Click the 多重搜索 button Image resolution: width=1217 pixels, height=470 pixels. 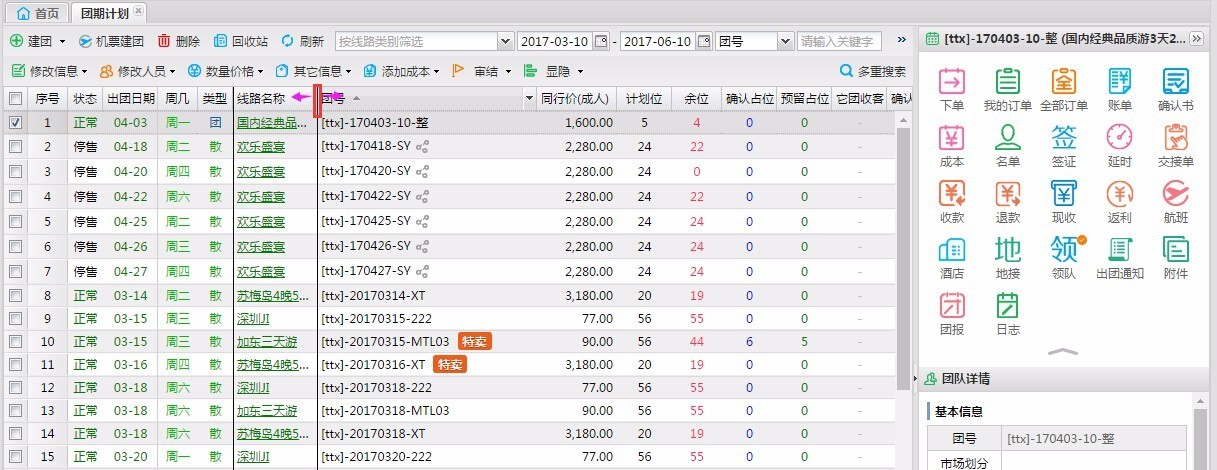873,72
